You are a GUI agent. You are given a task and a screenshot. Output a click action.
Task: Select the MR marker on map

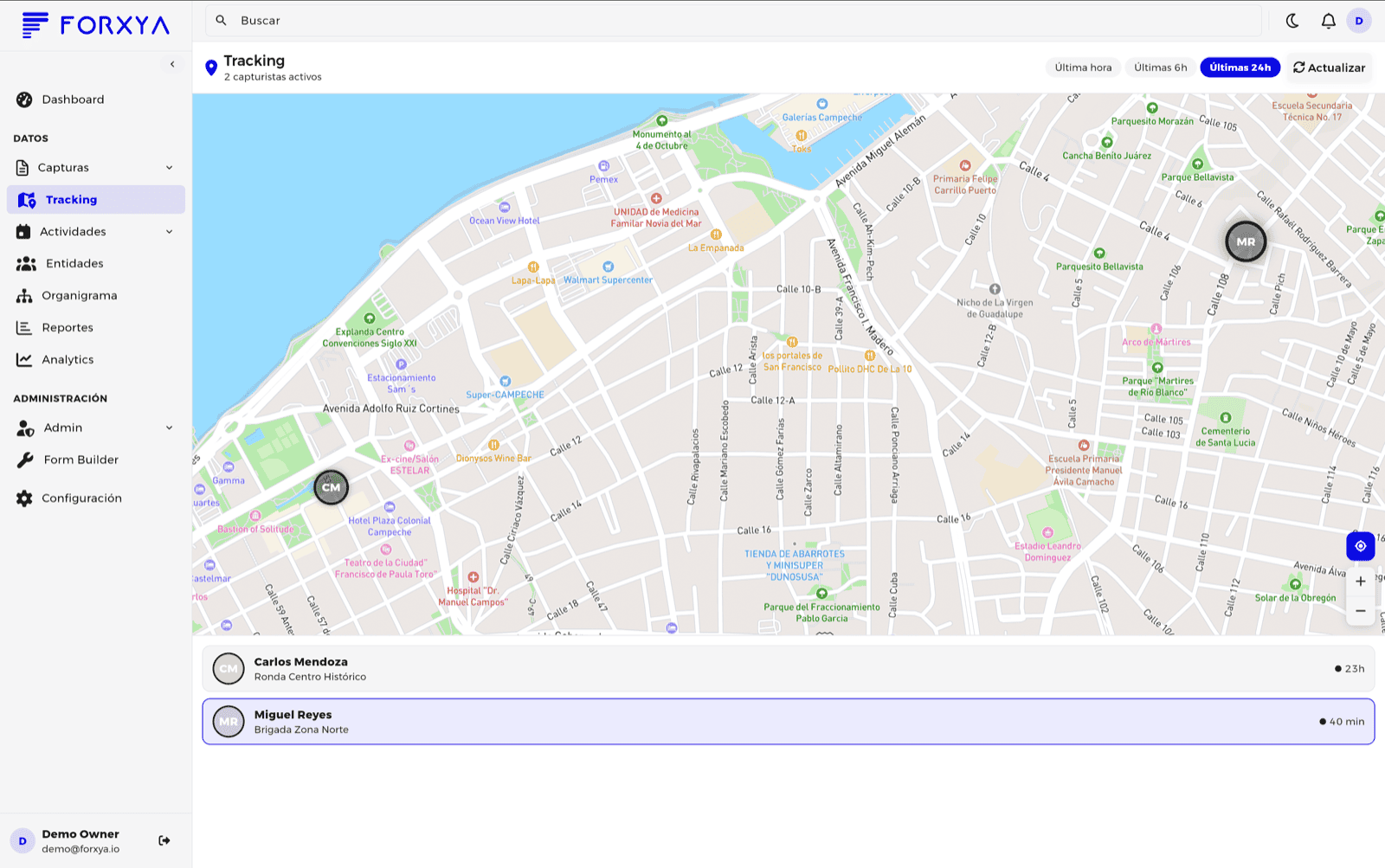coord(1246,241)
